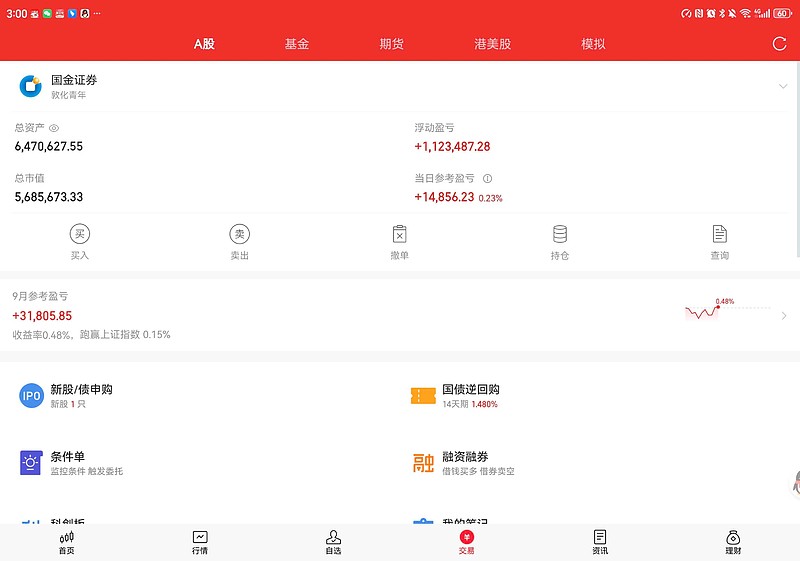The width and height of the screenshot is (800, 561).
Task: Open the 国债逆回购 ticket icon
Action: coord(423,396)
